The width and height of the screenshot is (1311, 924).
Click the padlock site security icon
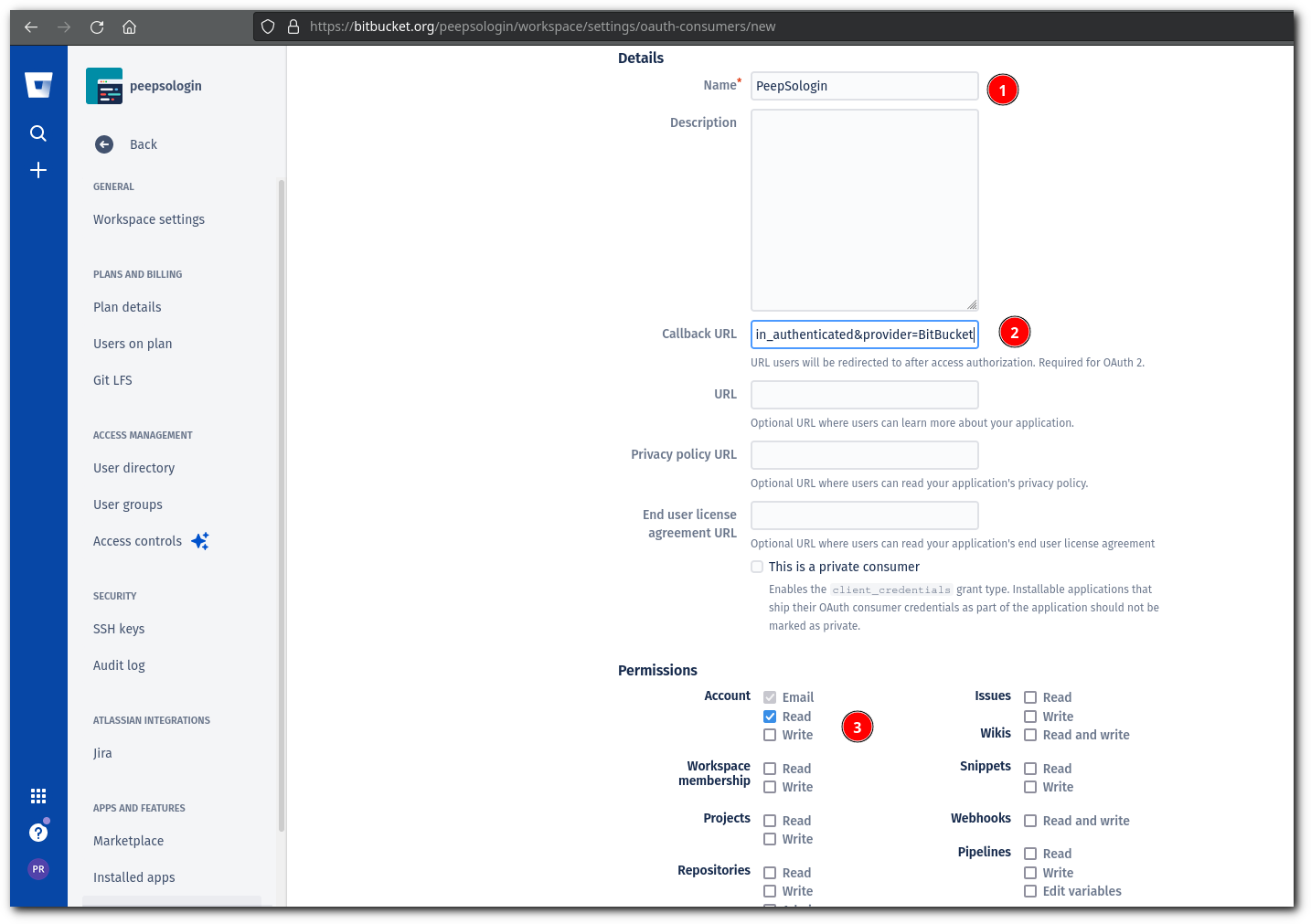(293, 27)
